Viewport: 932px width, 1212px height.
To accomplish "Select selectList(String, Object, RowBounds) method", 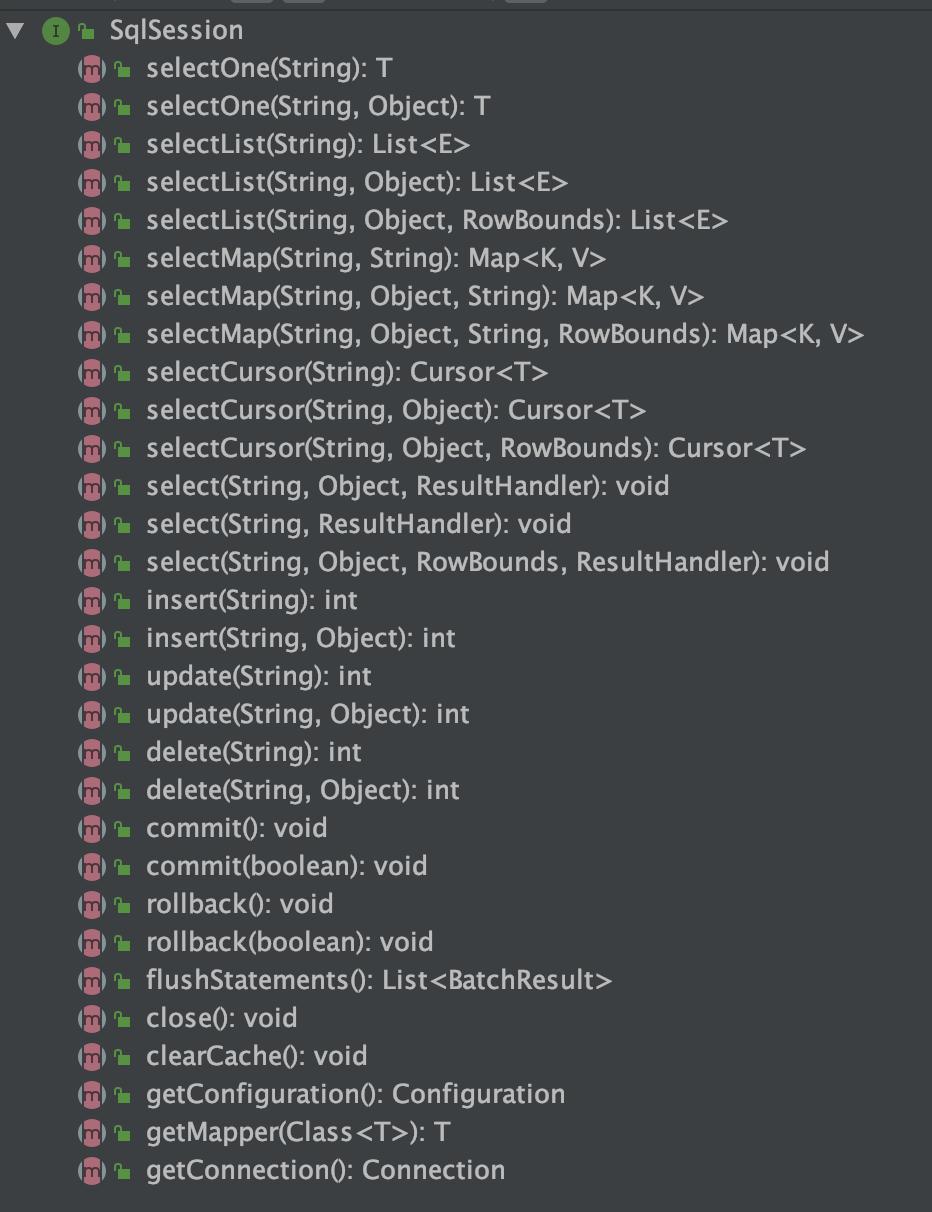I will [x=436, y=221].
